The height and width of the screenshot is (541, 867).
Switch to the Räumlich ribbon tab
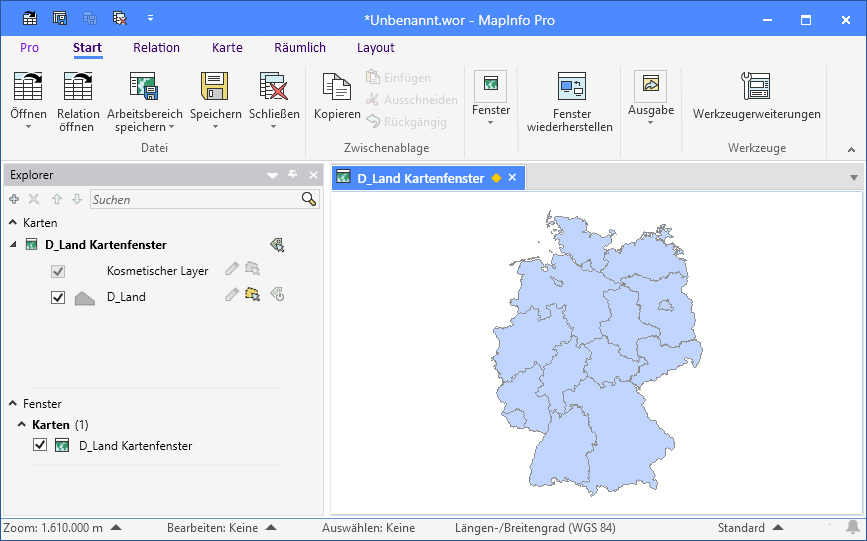[300, 48]
